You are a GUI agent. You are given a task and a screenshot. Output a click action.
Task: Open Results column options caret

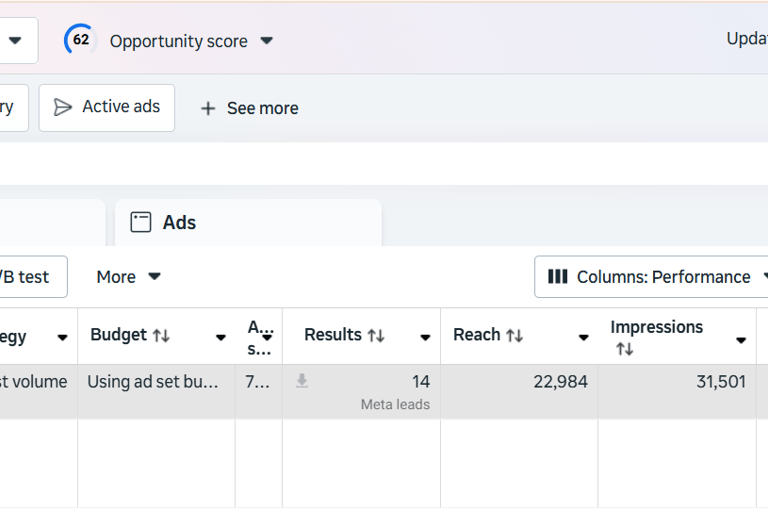tap(425, 338)
